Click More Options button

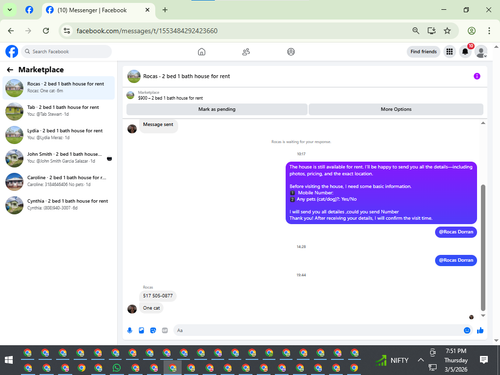point(396,109)
